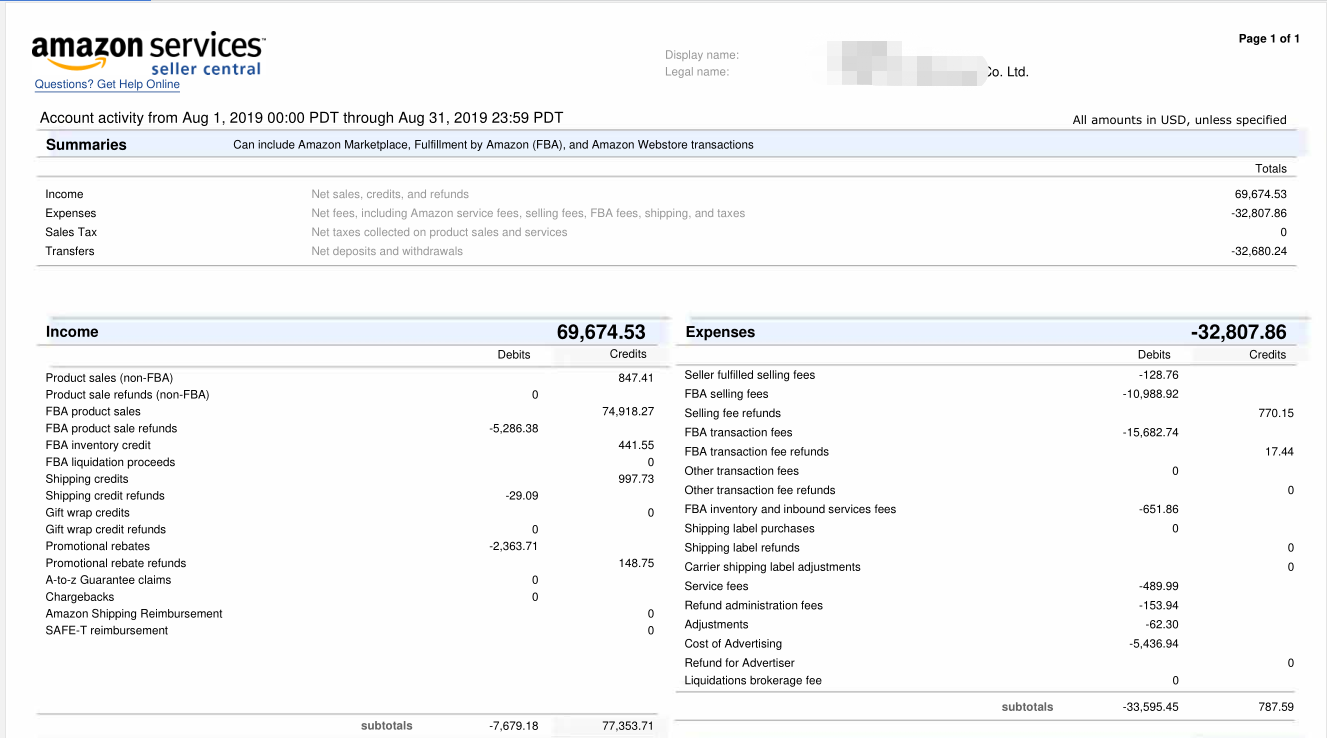Viewport: 1327px width, 738px height.
Task: Select the account activity date range text
Action: (301, 118)
